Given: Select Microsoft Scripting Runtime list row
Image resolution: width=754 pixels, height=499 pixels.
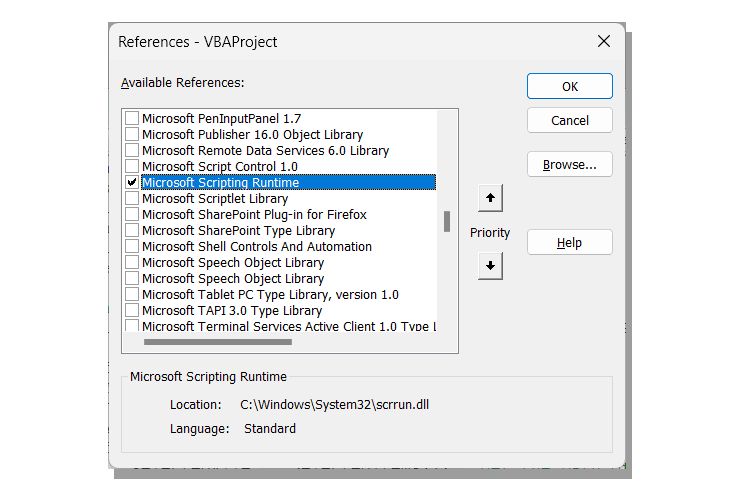Looking at the screenshot, I should [x=289, y=182].
